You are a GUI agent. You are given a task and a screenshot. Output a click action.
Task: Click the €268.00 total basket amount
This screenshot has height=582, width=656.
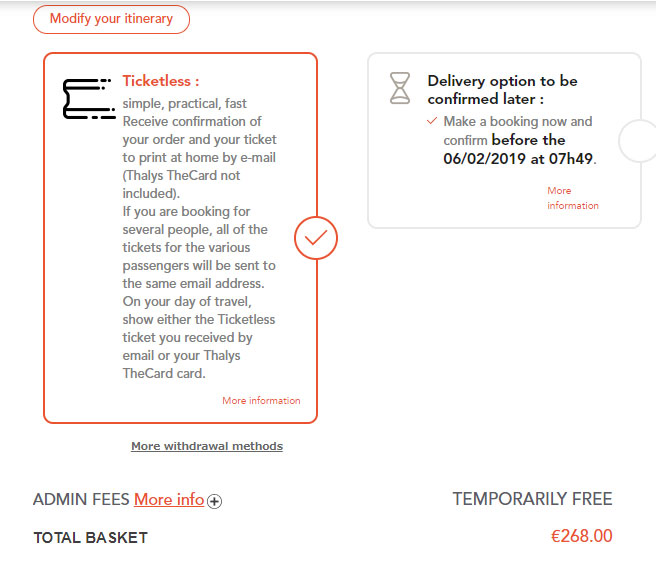click(x=582, y=536)
